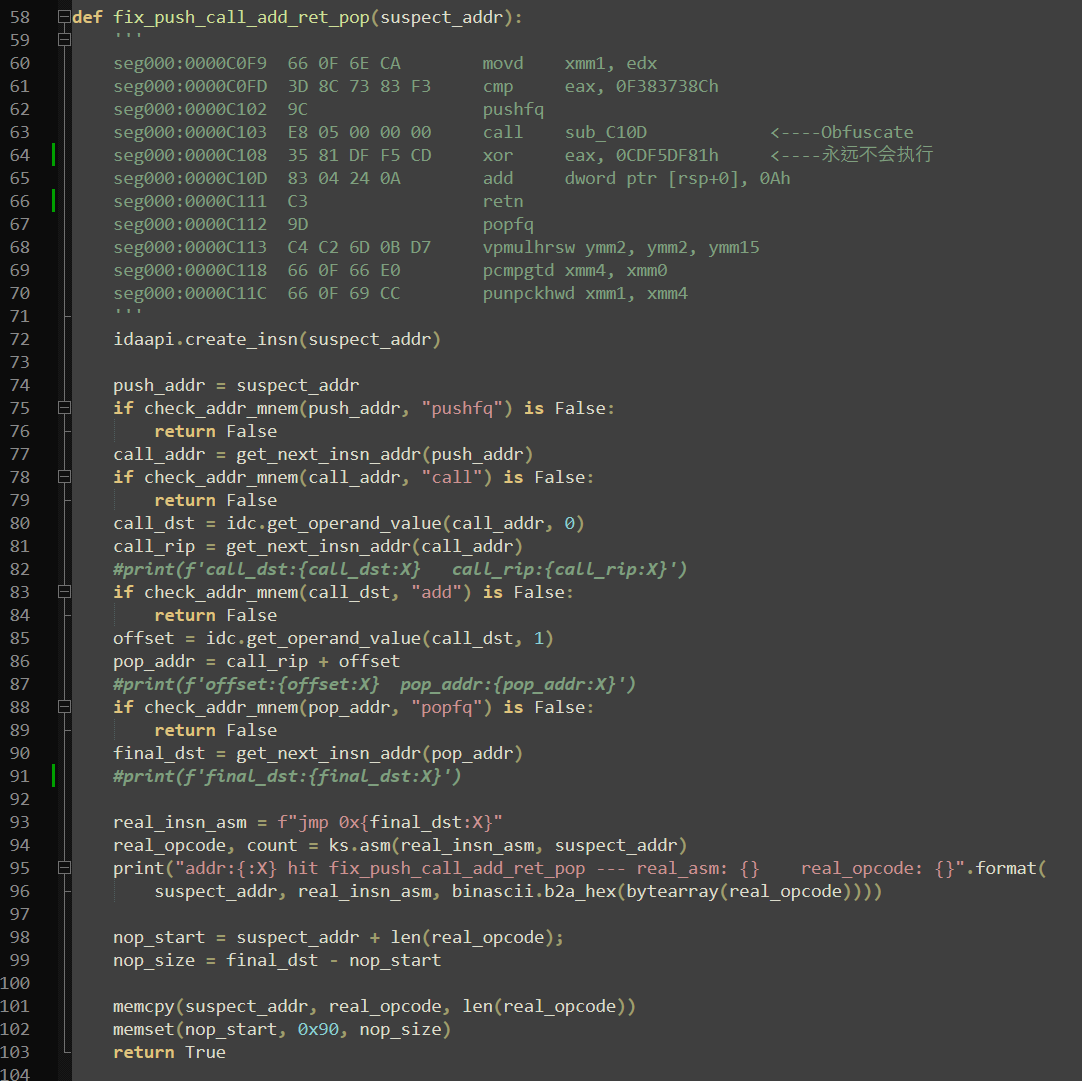Screen dimensions: 1082x1081
Task: Click the Obfuscate comment arrow on line 63
Action: coord(794,132)
